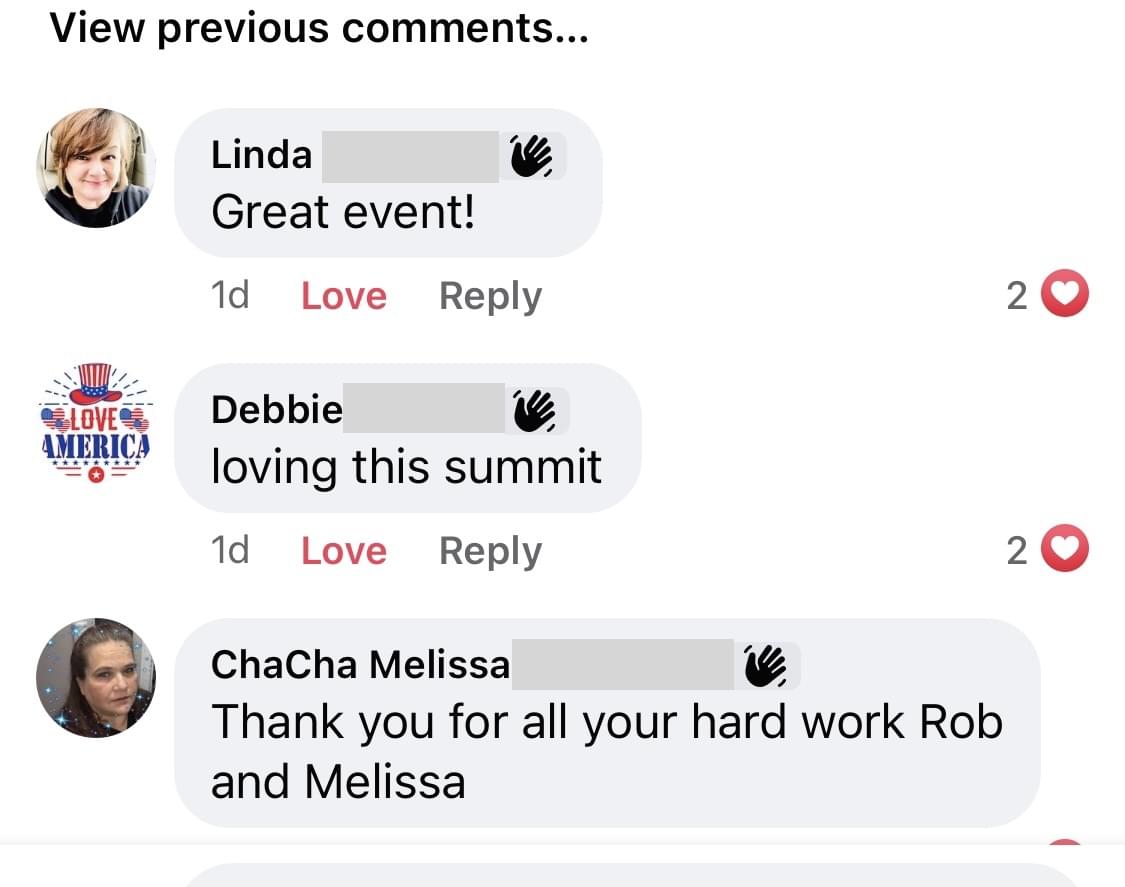
Task: Tap waving hand badge next to Debbie
Action: (x=536, y=411)
